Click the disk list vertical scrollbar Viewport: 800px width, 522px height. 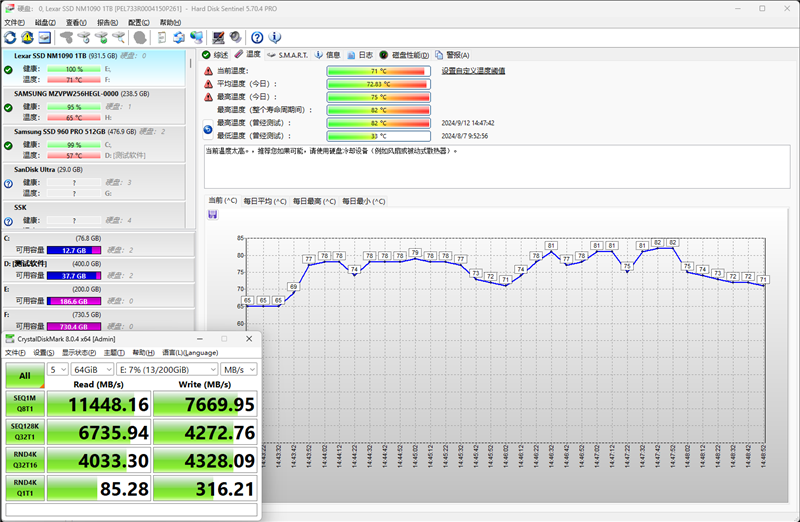[x=190, y=139]
